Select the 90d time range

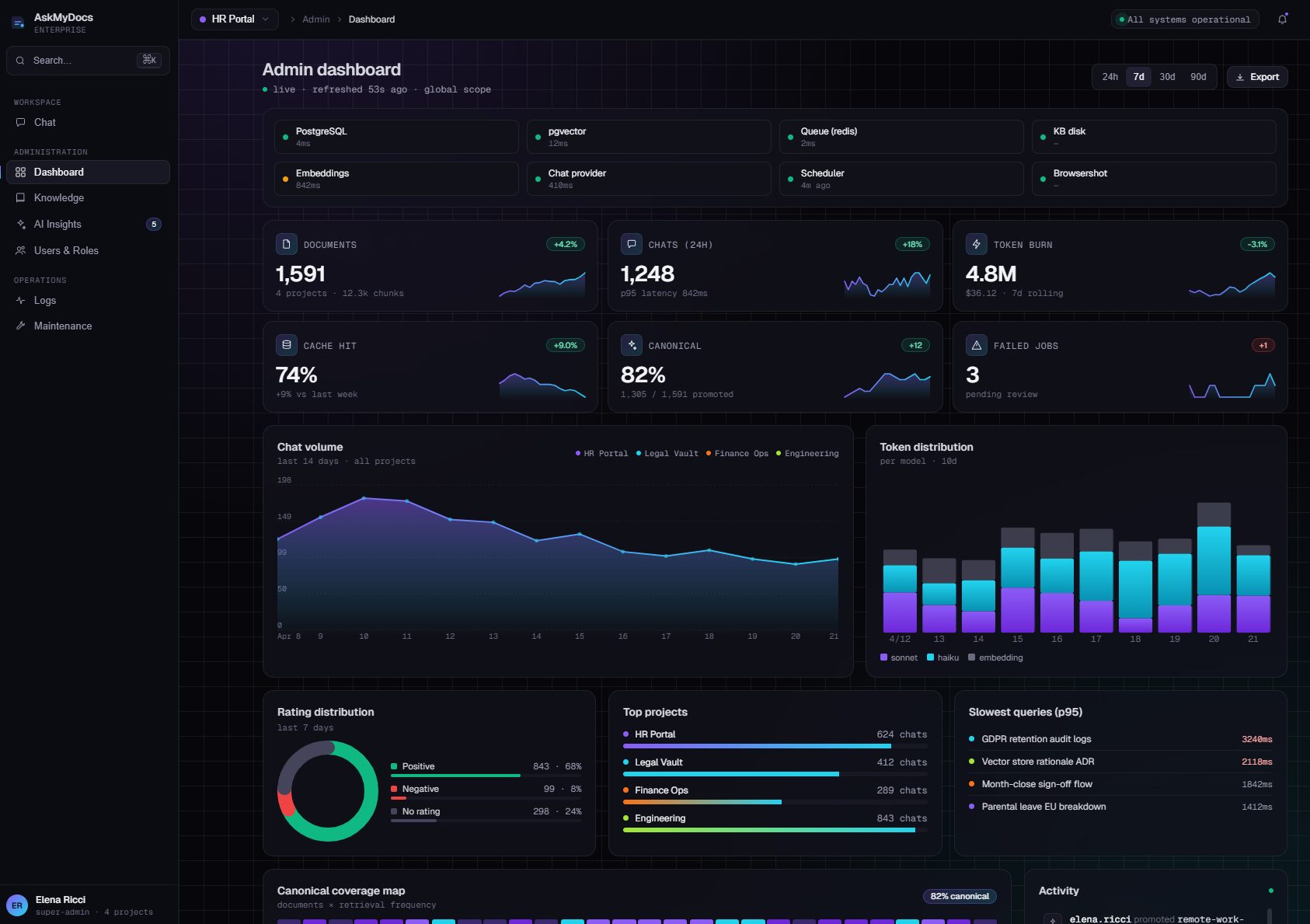point(1198,77)
